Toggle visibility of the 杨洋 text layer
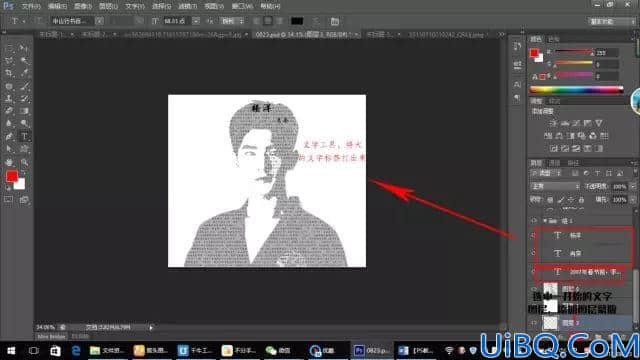640x360 pixels. 533,236
